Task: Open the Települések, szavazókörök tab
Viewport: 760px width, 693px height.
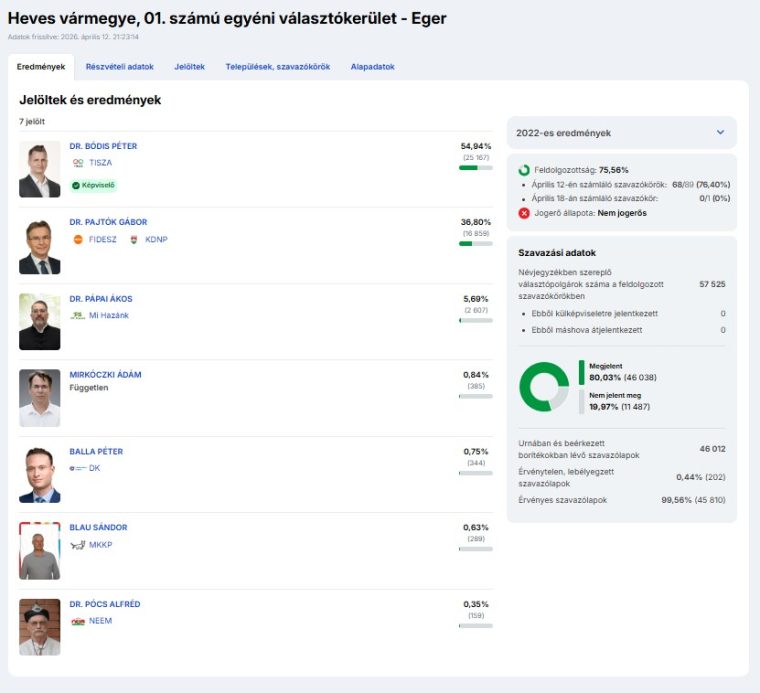Action: tap(277, 67)
